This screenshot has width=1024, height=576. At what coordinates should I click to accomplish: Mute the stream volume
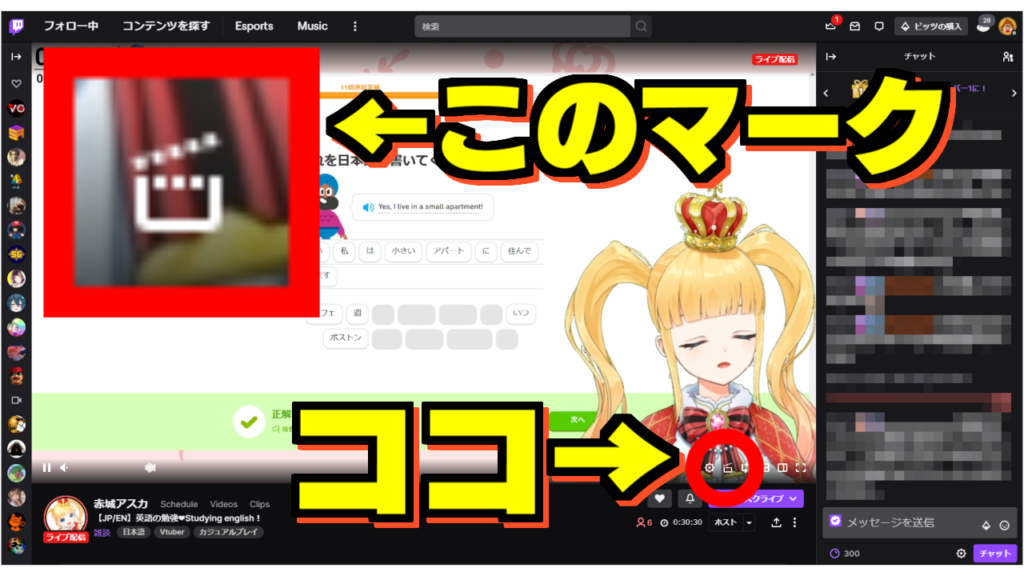(x=65, y=467)
